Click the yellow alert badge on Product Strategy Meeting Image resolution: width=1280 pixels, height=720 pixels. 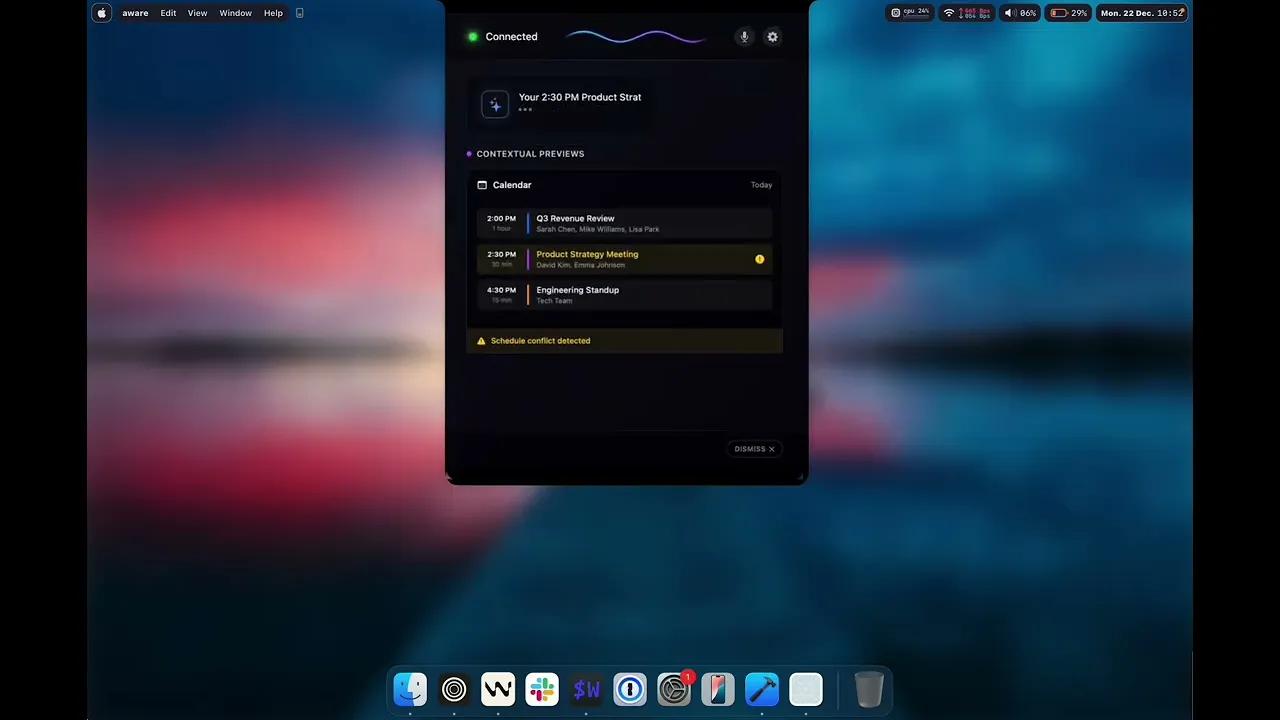(759, 260)
